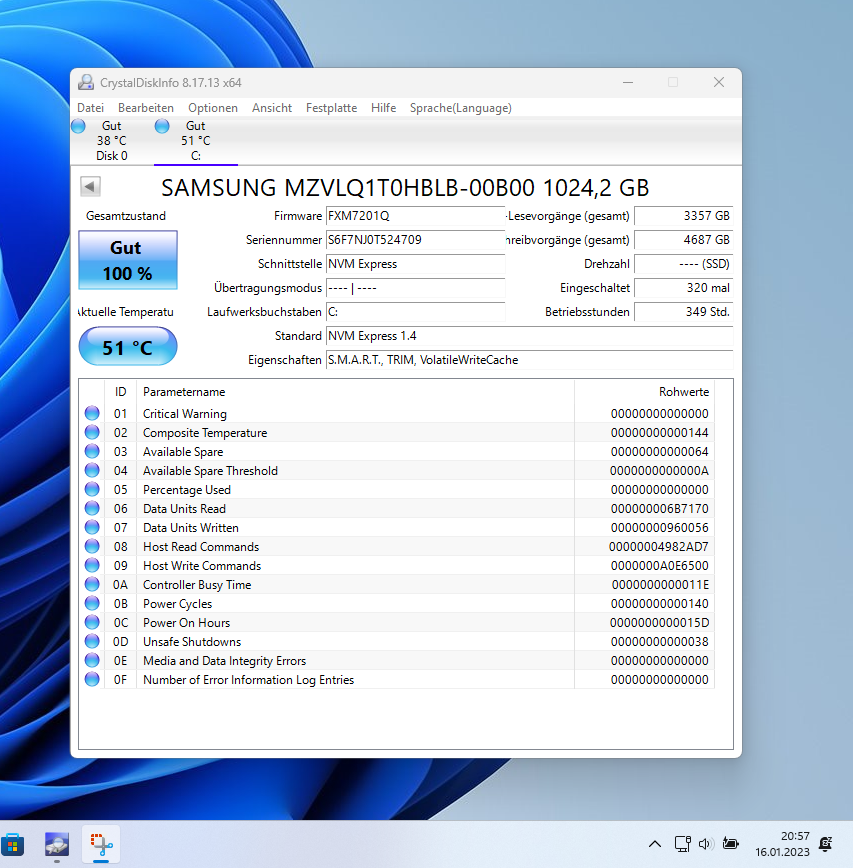Click the Seriennummer field value
The height and width of the screenshot is (868, 853).
pos(415,240)
